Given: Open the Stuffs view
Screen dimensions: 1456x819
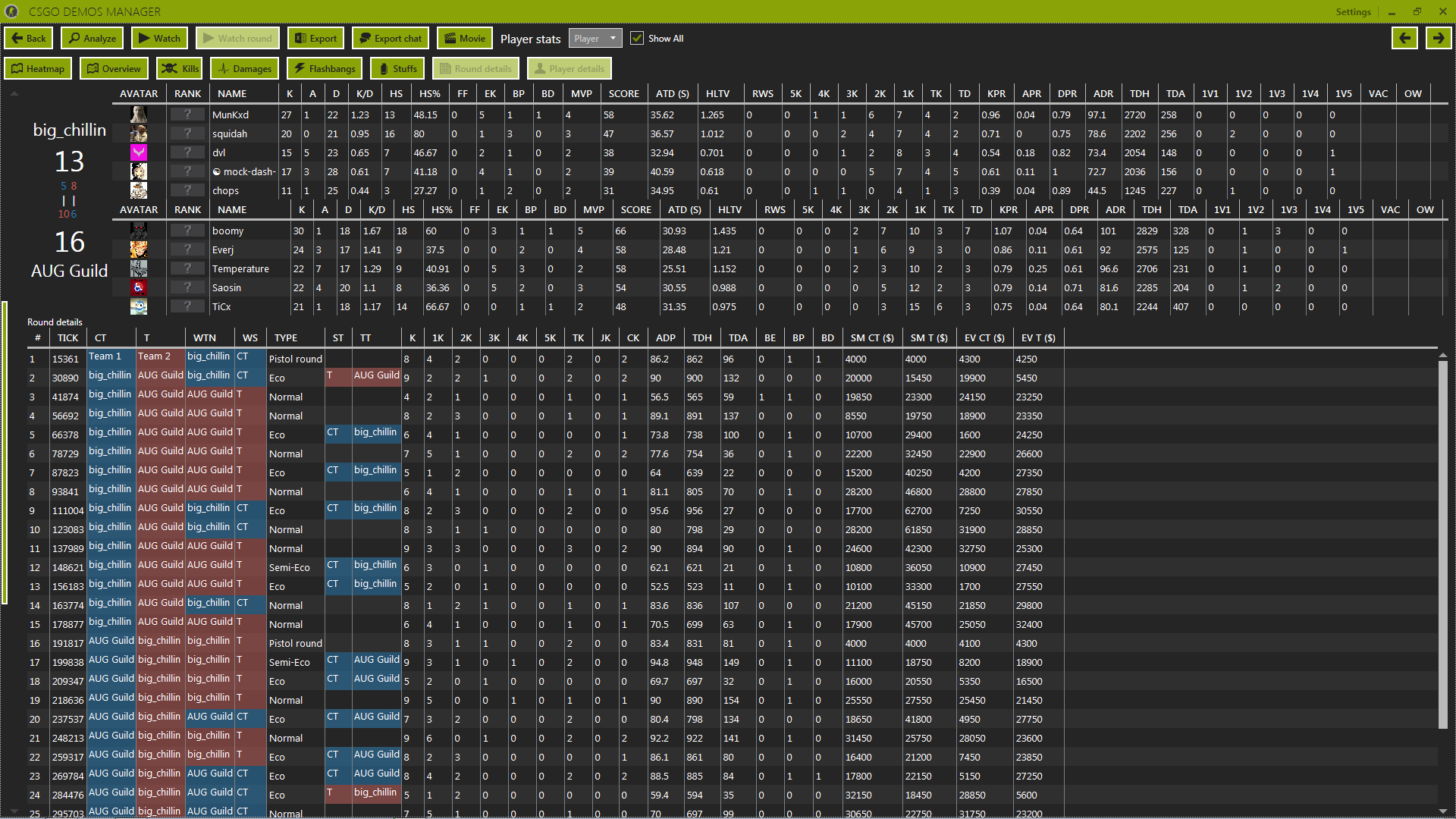Looking at the screenshot, I should point(397,69).
